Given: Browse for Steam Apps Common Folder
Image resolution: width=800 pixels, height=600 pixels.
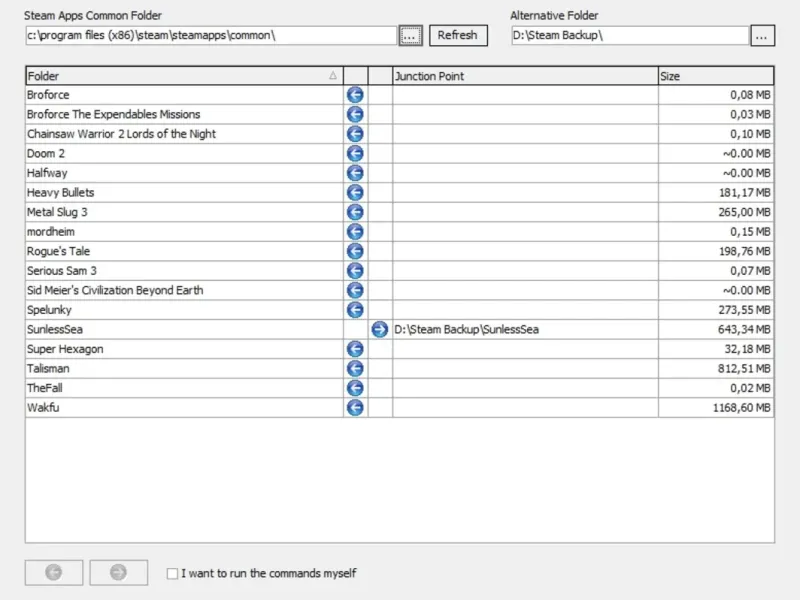Looking at the screenshot, I should tap(410, 36).
